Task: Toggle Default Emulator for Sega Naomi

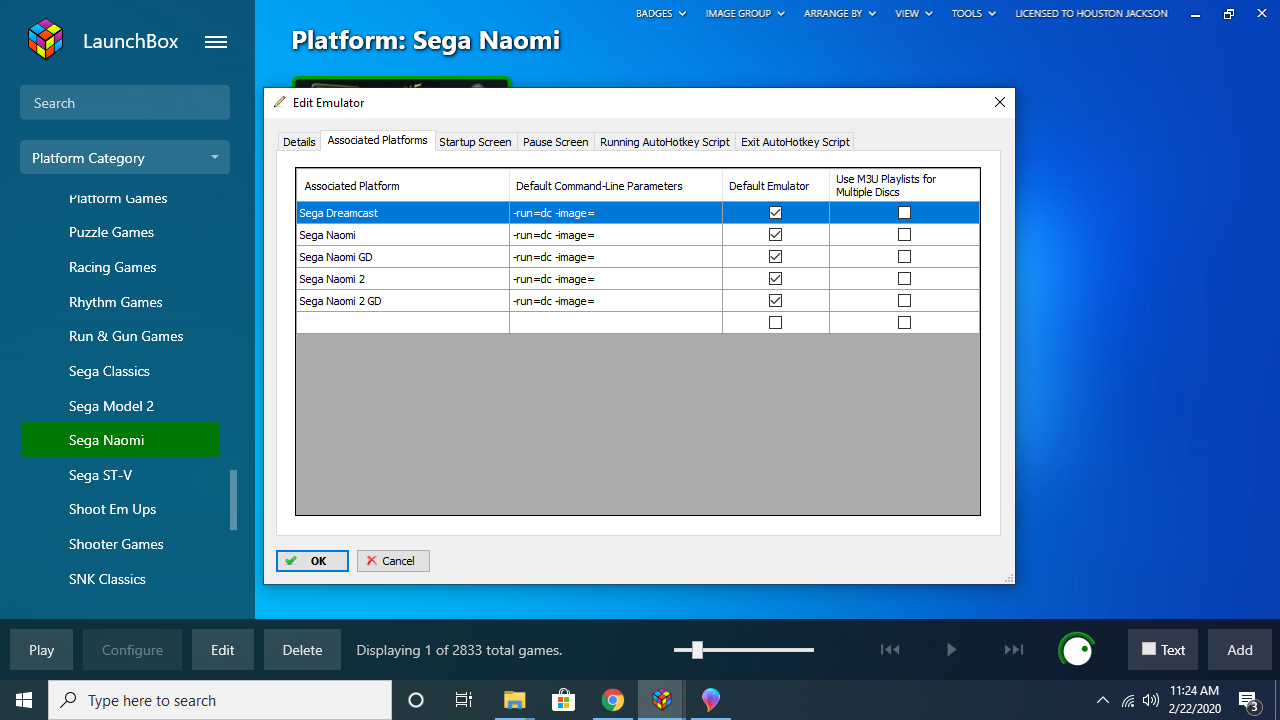Action: point(775,235)
